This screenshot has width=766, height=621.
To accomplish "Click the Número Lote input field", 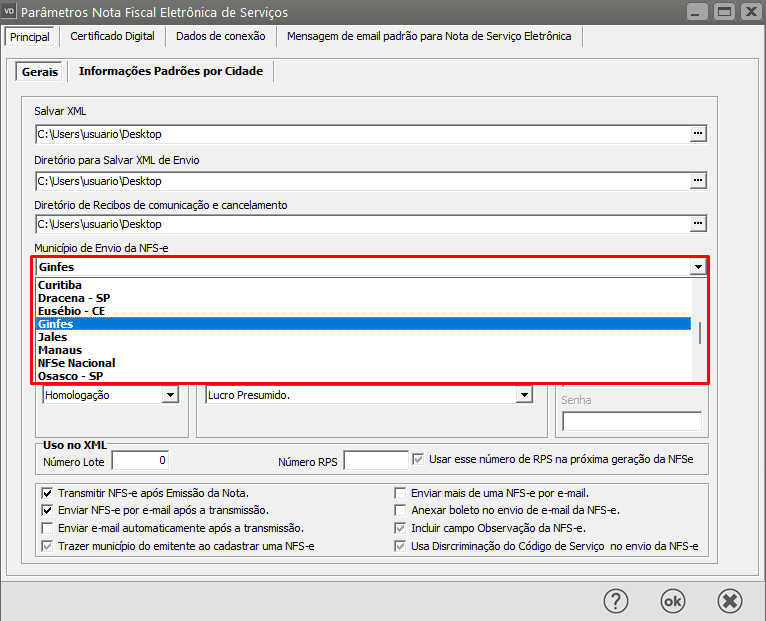I will [140, 460].
